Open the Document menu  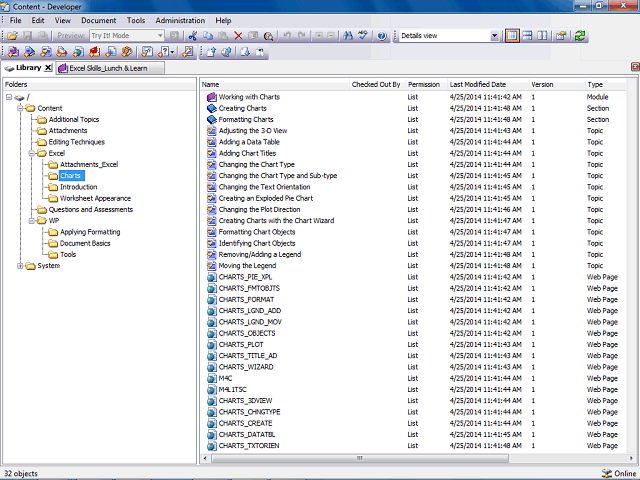point(98,20)
